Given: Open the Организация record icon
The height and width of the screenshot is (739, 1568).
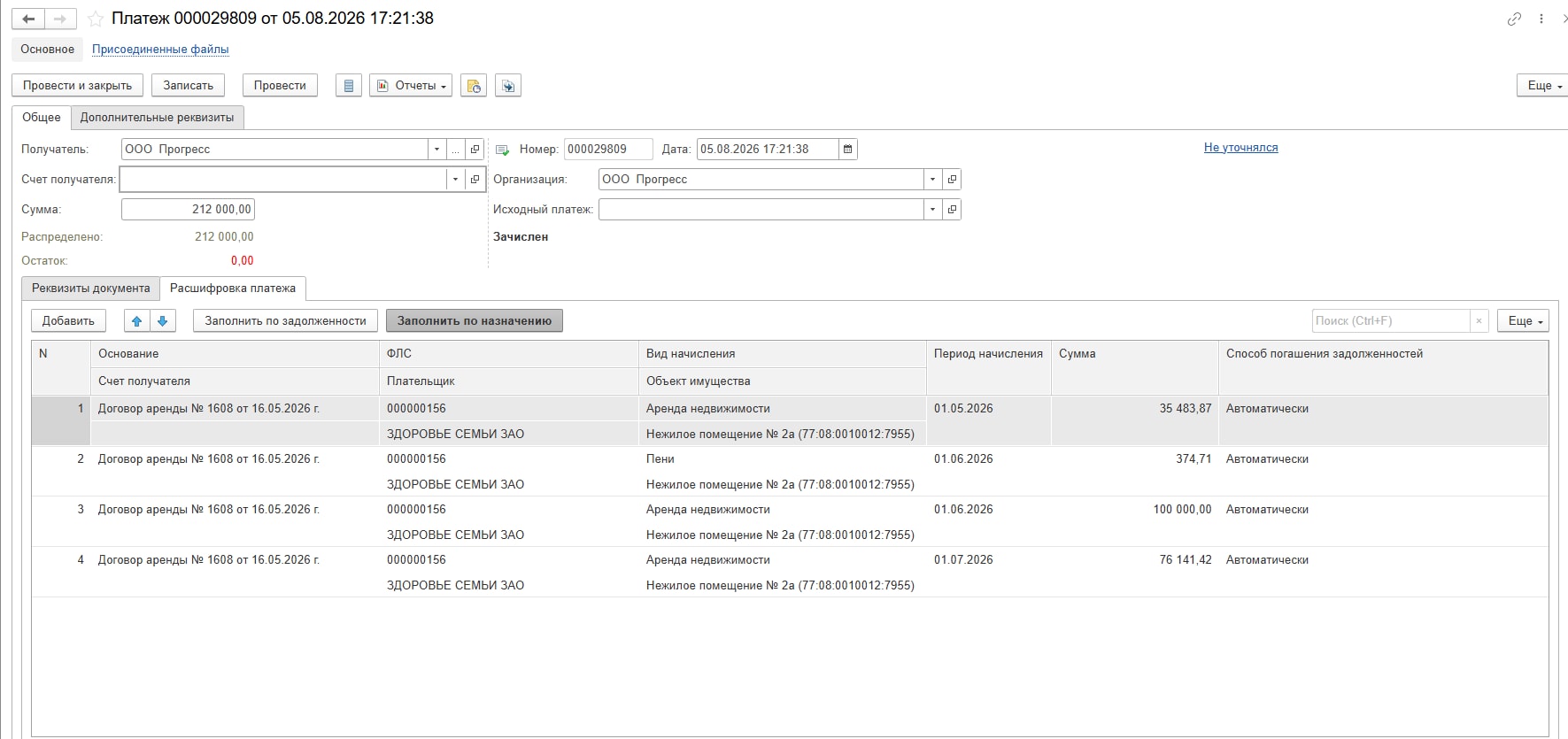Looking at the screenshot, I should click(952, 180).
